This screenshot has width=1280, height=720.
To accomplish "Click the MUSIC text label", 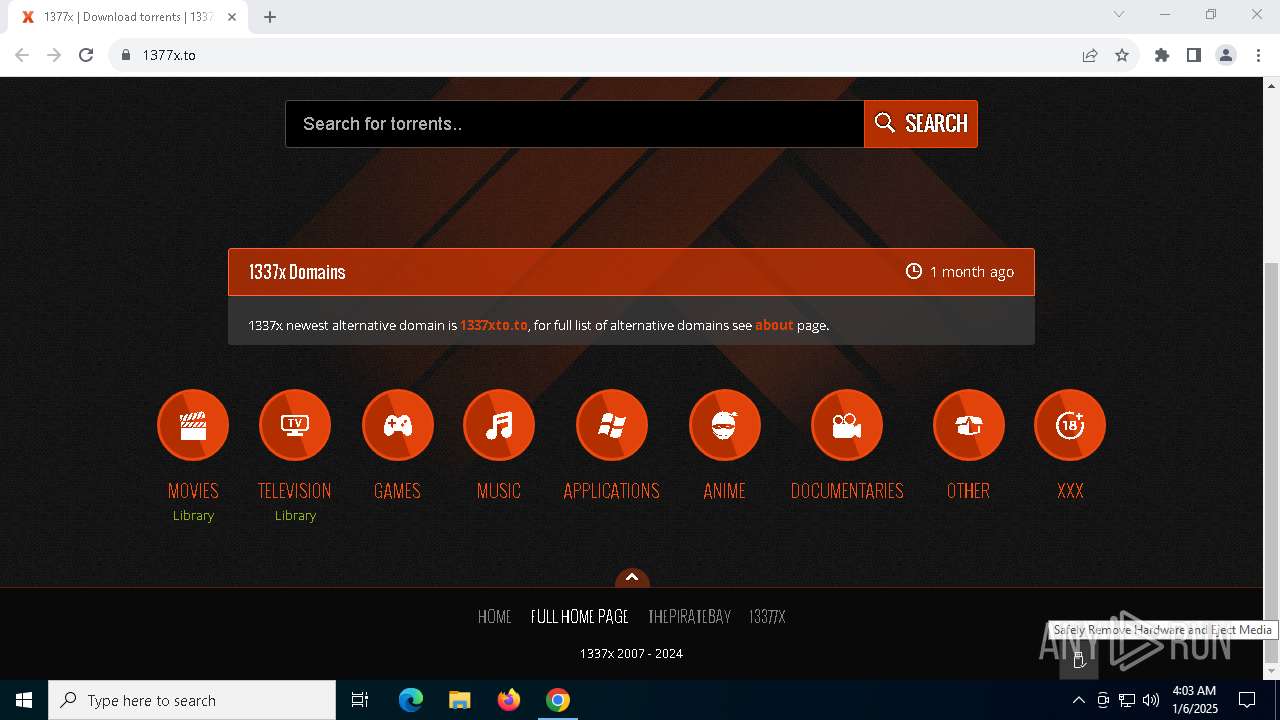I will coord(499,491).
